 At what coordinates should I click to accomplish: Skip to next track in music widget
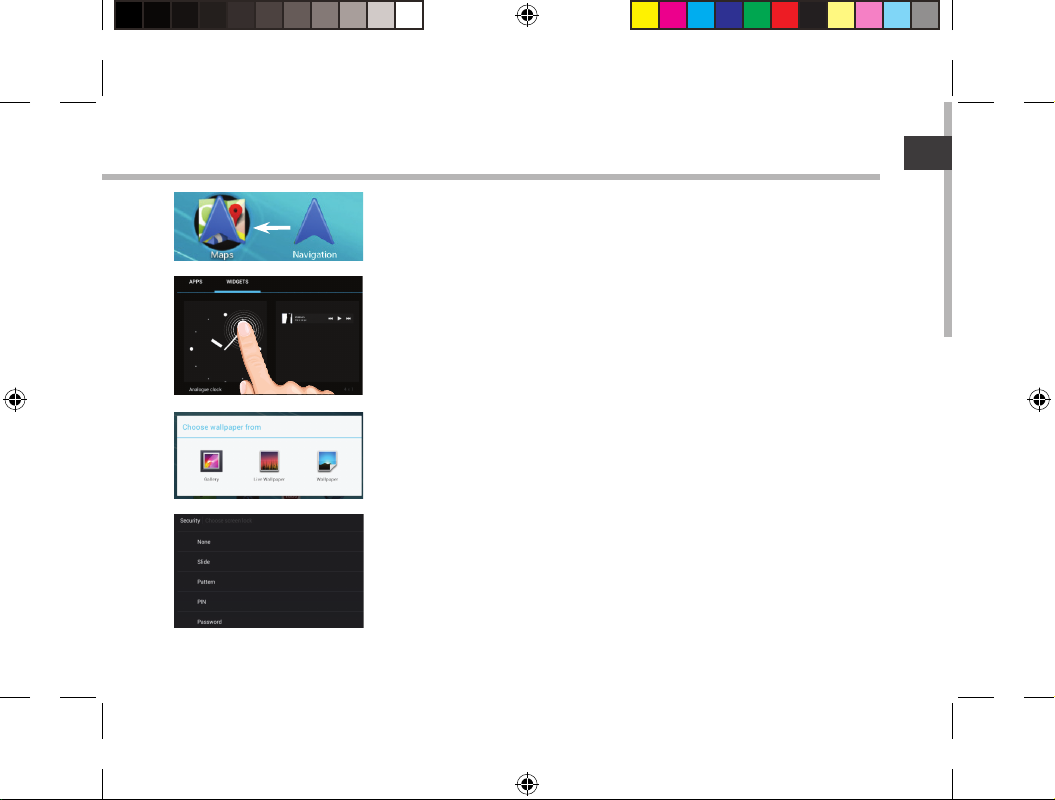(x=349, y=318)
